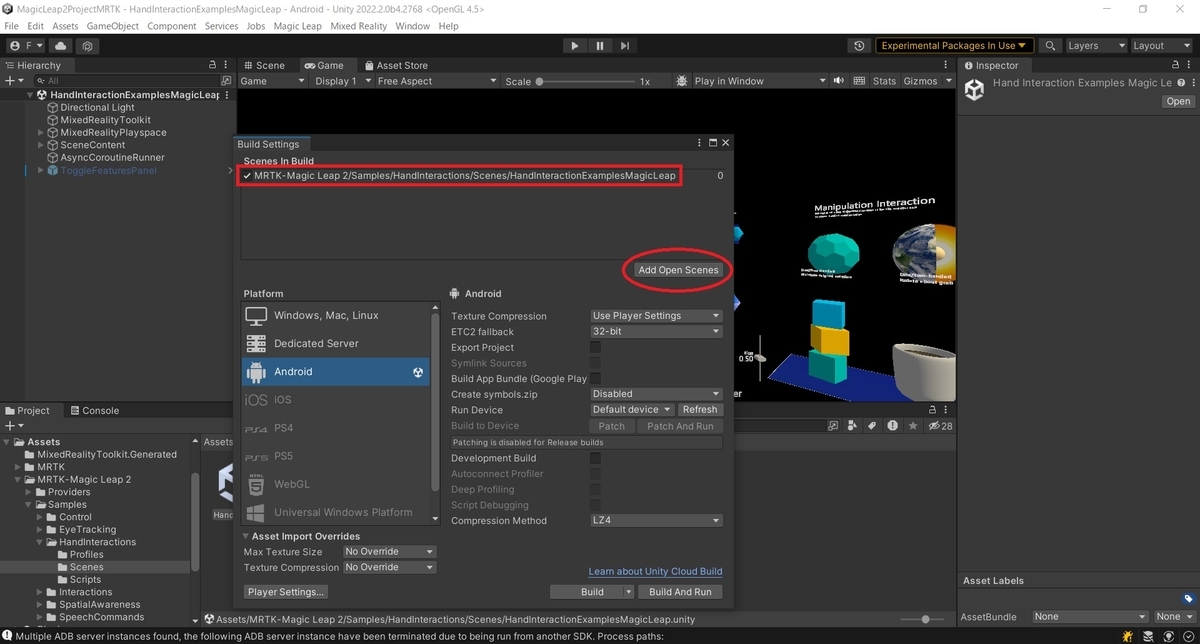Lock the Hierarchy panel with the padlock
Screen dimensions: 1200x644
click(x=212, y=65)
